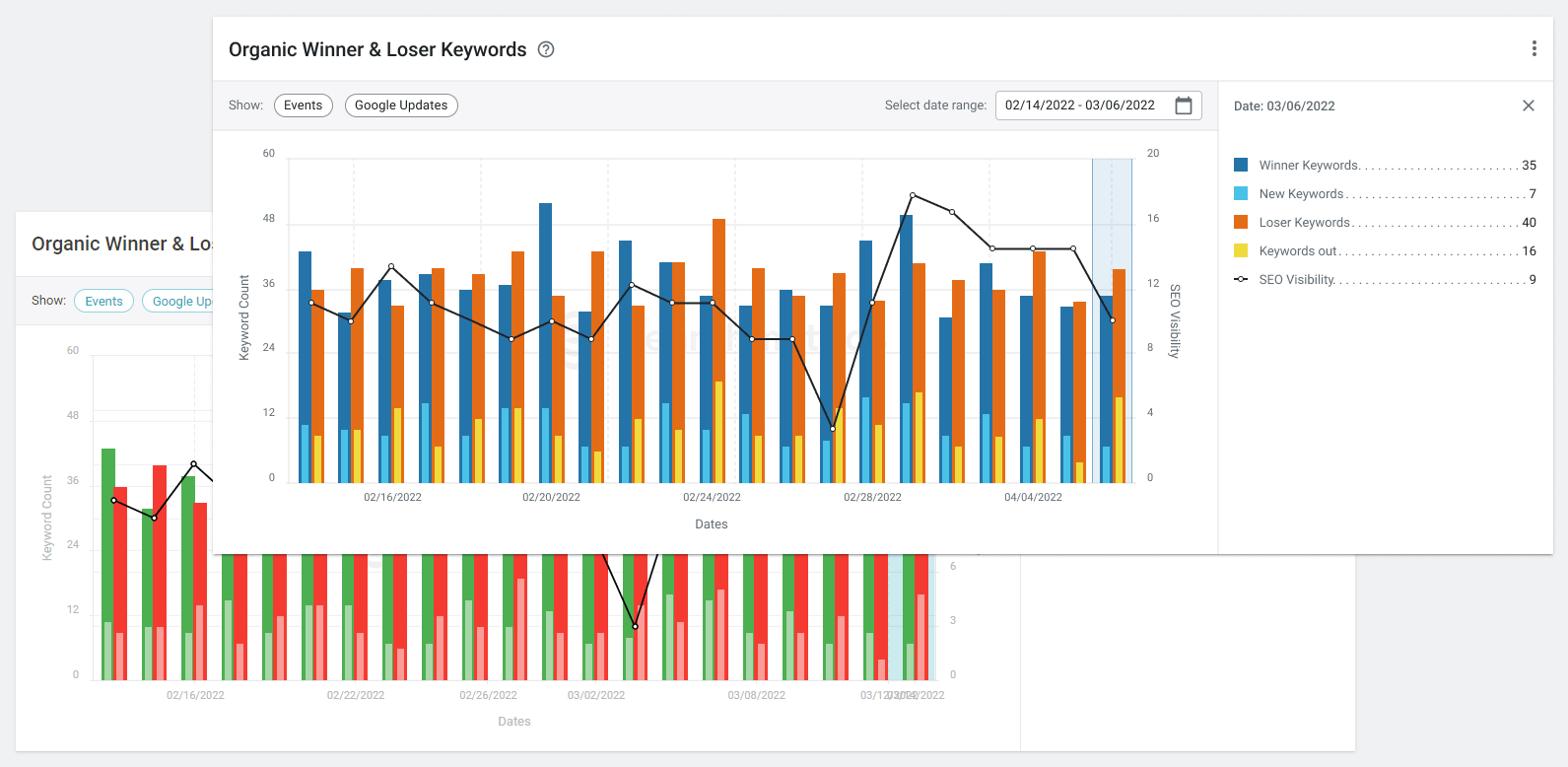The height and width of the screenshot is (767, 1568).
Task: Select the Winner Keywords legend label
Action: point(1308,166)
